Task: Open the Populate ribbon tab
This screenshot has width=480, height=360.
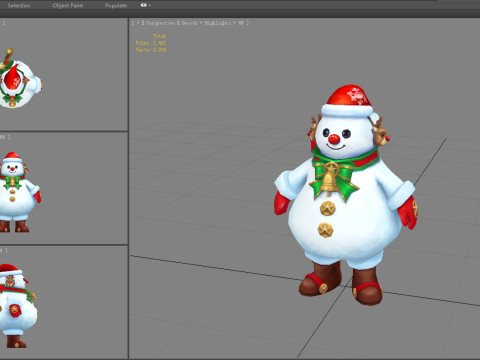Action: coord(116,5)
